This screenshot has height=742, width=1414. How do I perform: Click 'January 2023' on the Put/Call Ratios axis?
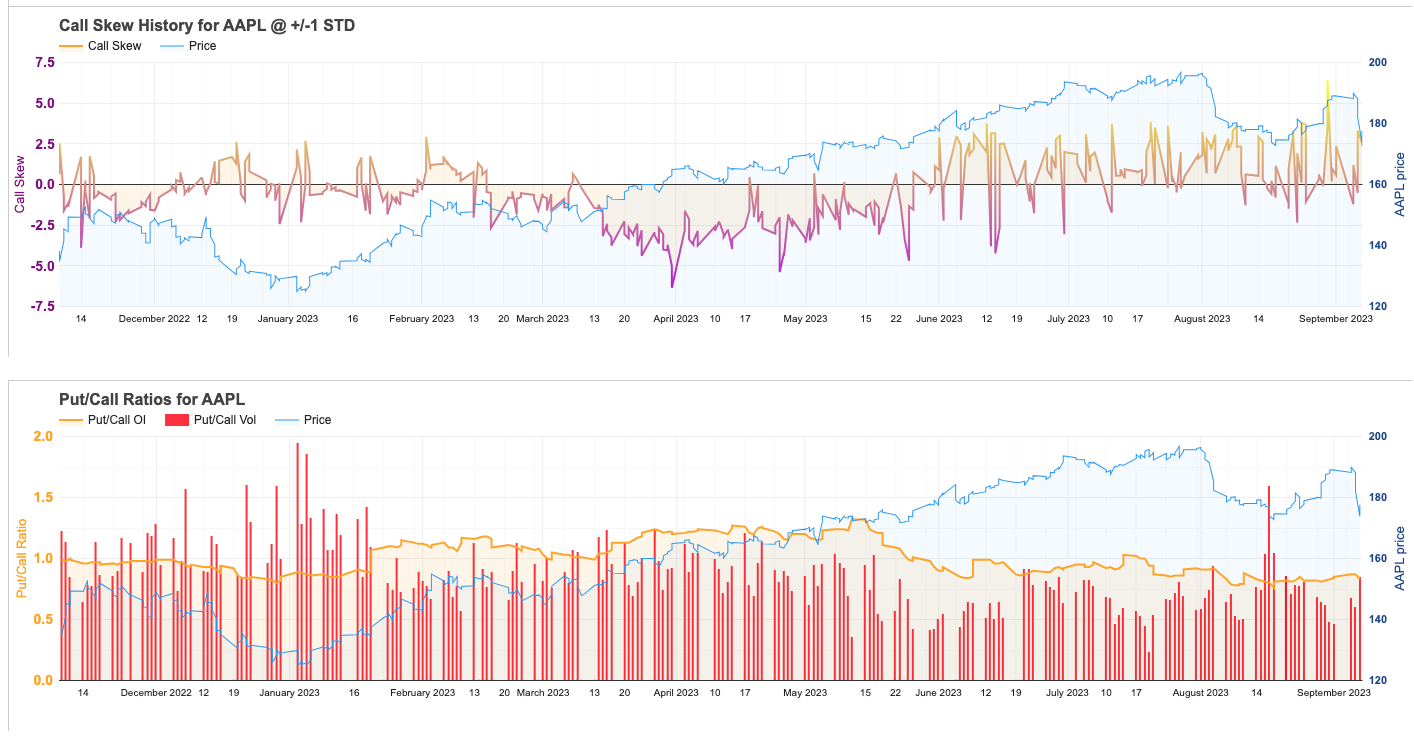pyautogui.click(x=288, y=693)
